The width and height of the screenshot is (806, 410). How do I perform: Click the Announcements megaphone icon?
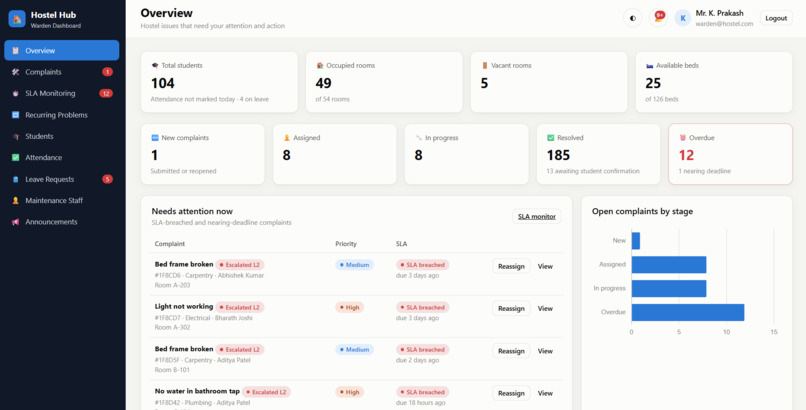click(15, 222)
